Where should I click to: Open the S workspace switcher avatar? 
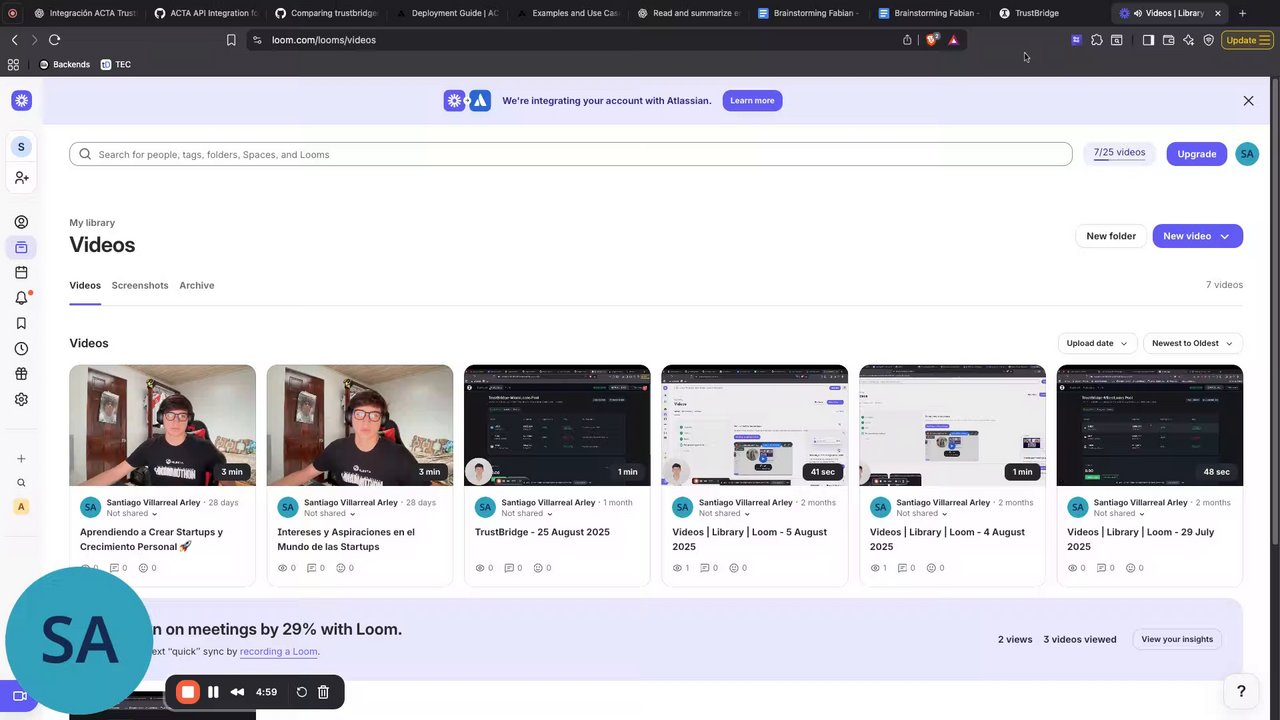click(x=21, y=147)
